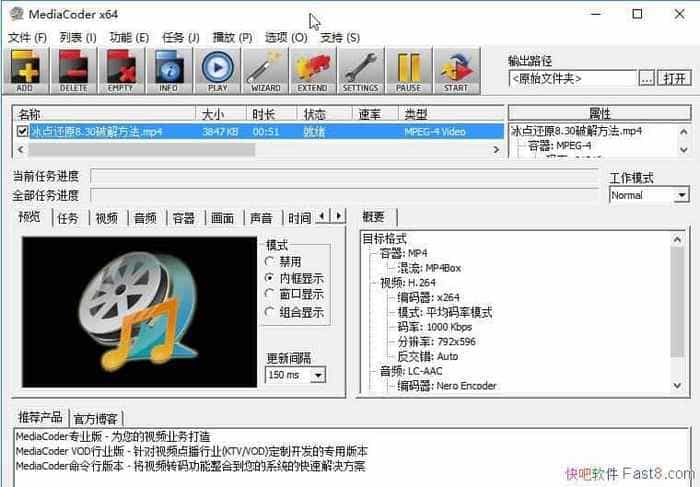The image size is (700, 487).
Task: Click the 属性 panel header button
Action: click(600, 113)
